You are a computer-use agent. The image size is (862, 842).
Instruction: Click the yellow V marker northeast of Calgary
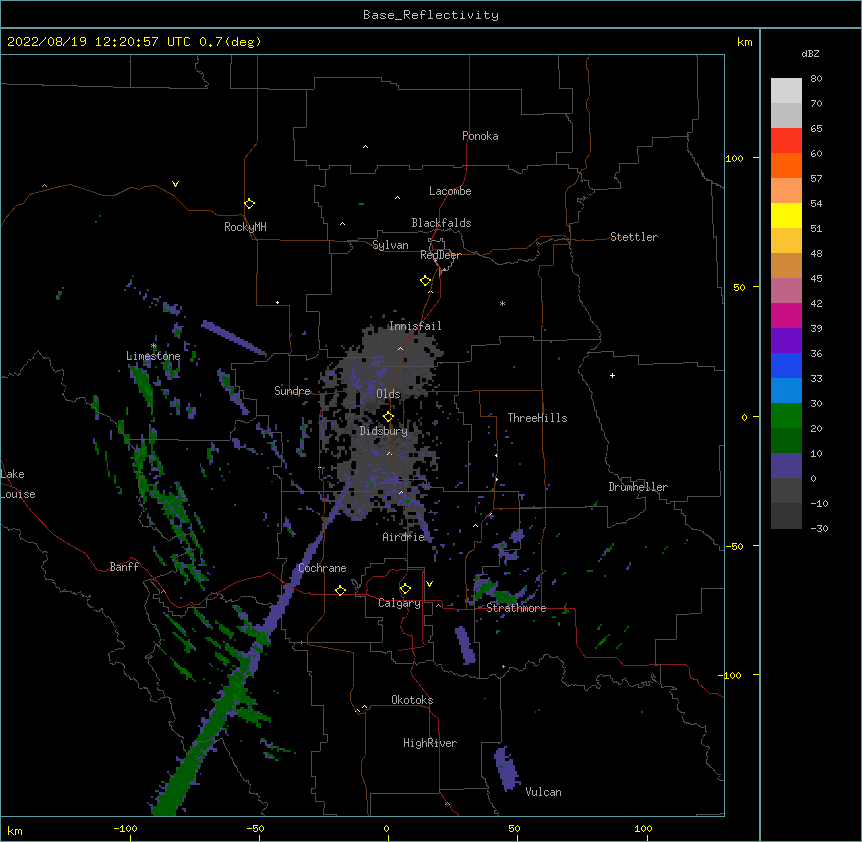tap(429, 584)
